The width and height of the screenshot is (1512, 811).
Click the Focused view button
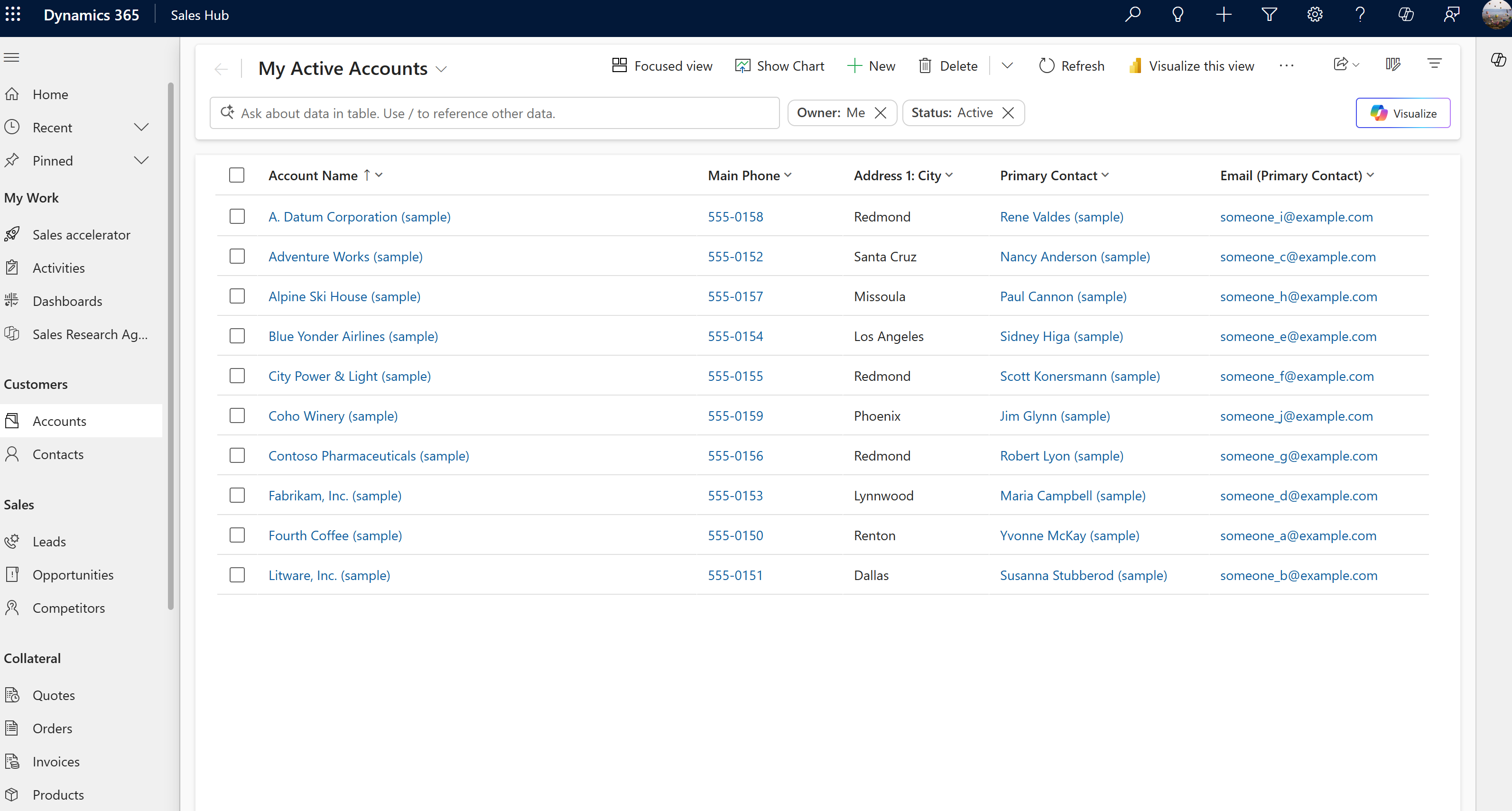point(662,66)
